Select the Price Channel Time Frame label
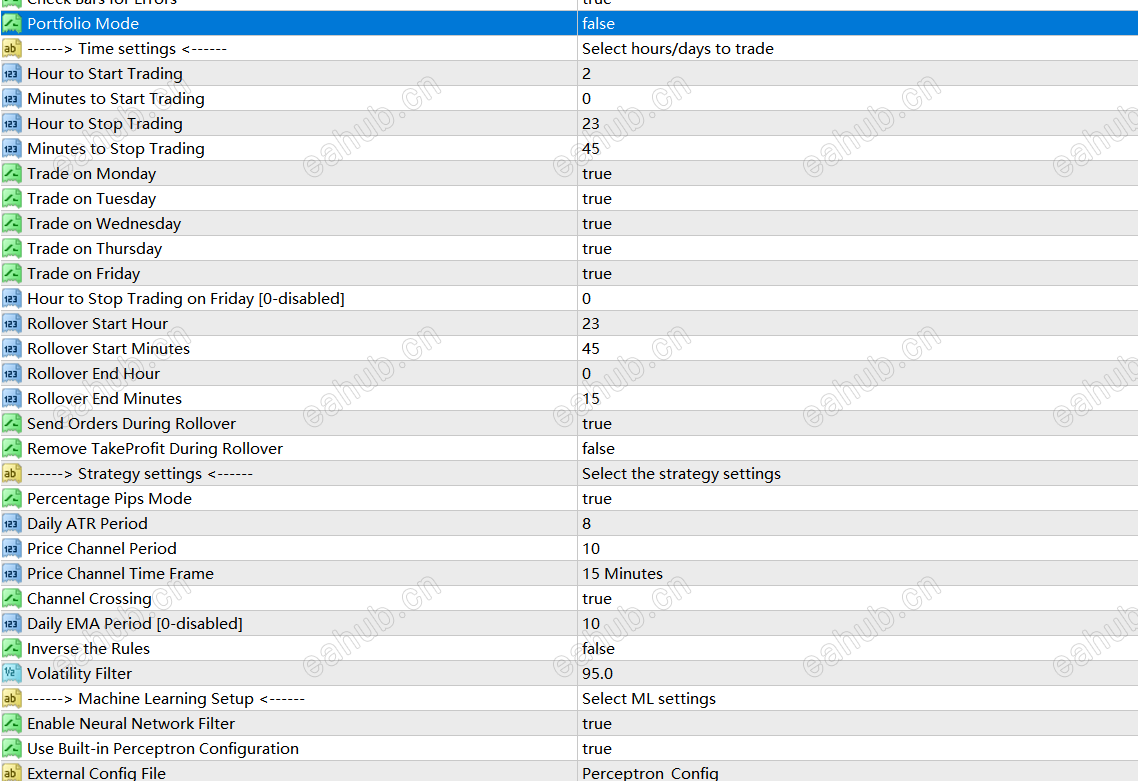 [120, 574]
